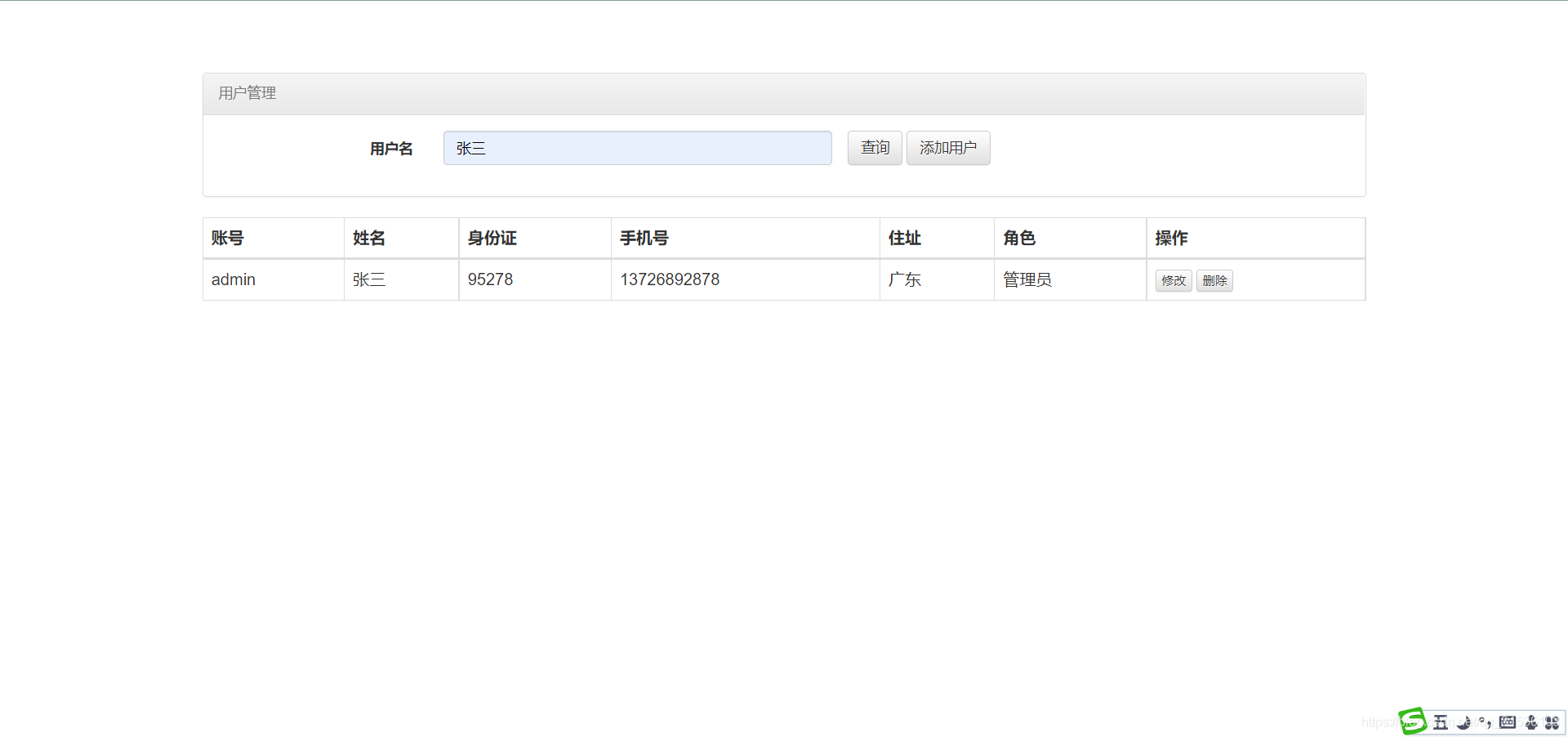Select the admin account cell
Viewport: 1568px width, 737px height.
[x=274, y=279]
